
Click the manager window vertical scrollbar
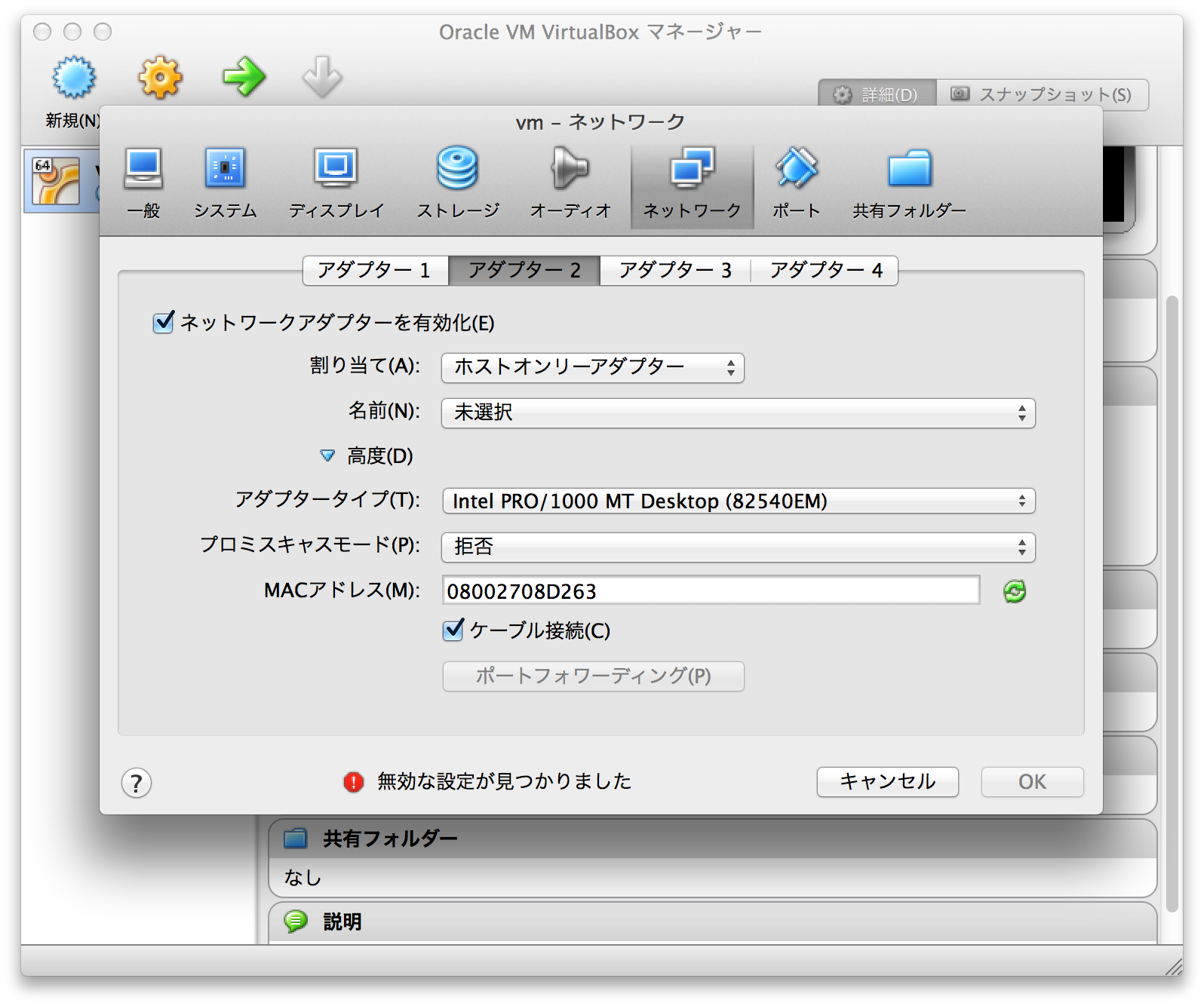click(1172, 603)
